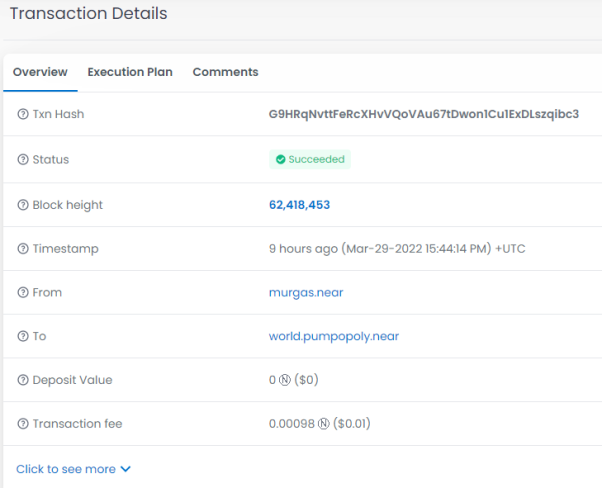This screenshot has height=488, width=602.
Task: Click the question mark icon beside Block height
Action: 23,205
